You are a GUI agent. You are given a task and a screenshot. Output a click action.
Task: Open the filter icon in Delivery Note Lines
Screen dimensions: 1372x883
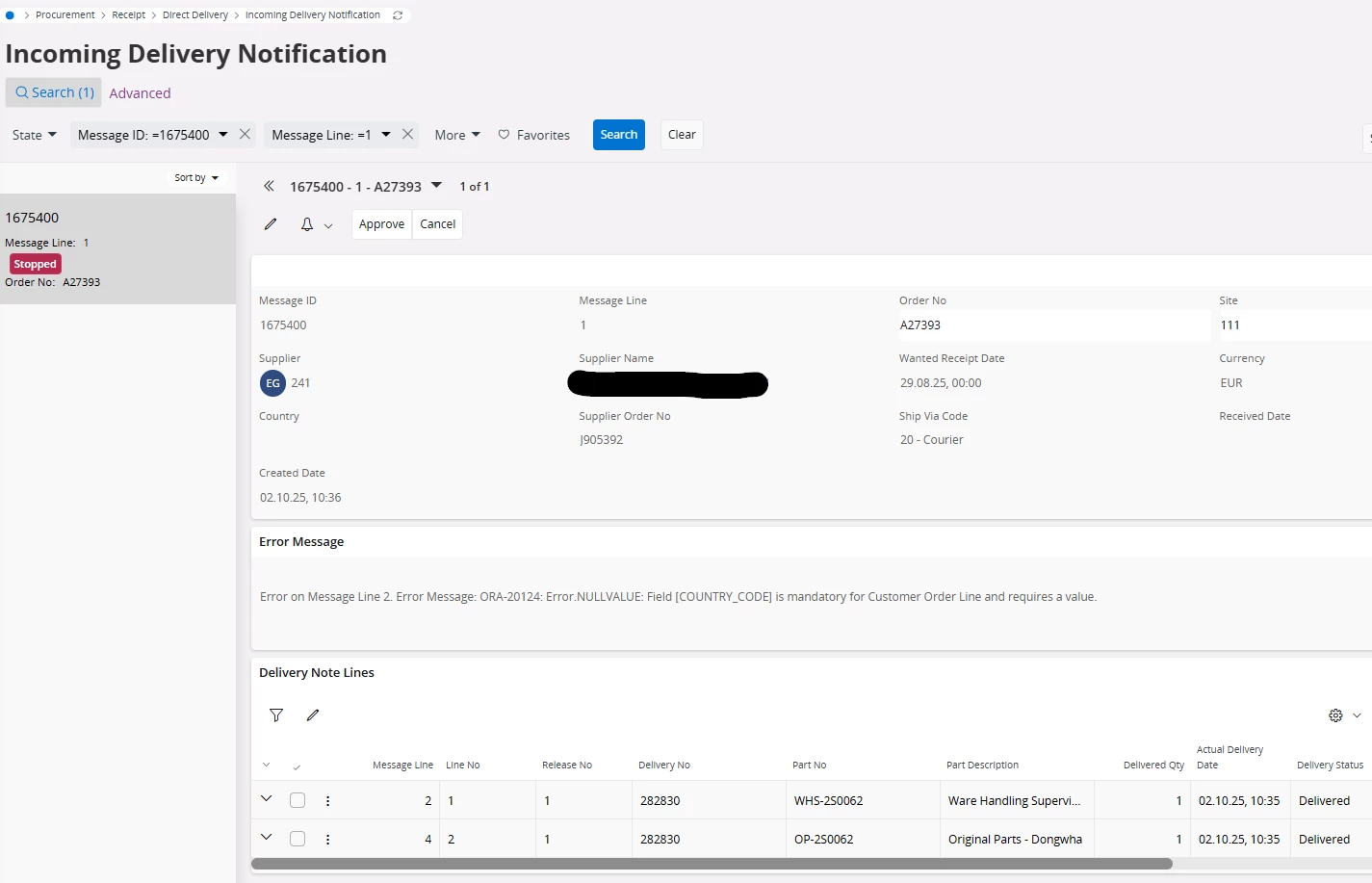(x=276, y=715)
